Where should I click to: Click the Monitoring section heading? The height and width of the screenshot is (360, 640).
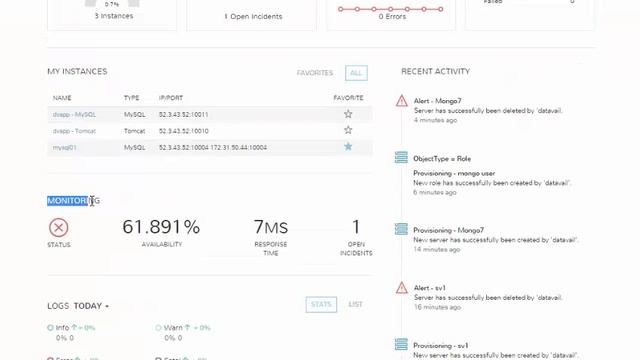tap(73, 201)
